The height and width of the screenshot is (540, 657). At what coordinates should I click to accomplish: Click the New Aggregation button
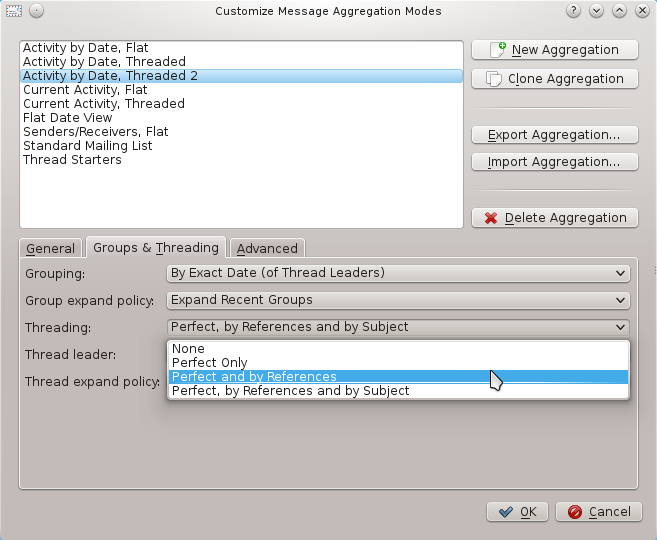click(x=555, y=50)
